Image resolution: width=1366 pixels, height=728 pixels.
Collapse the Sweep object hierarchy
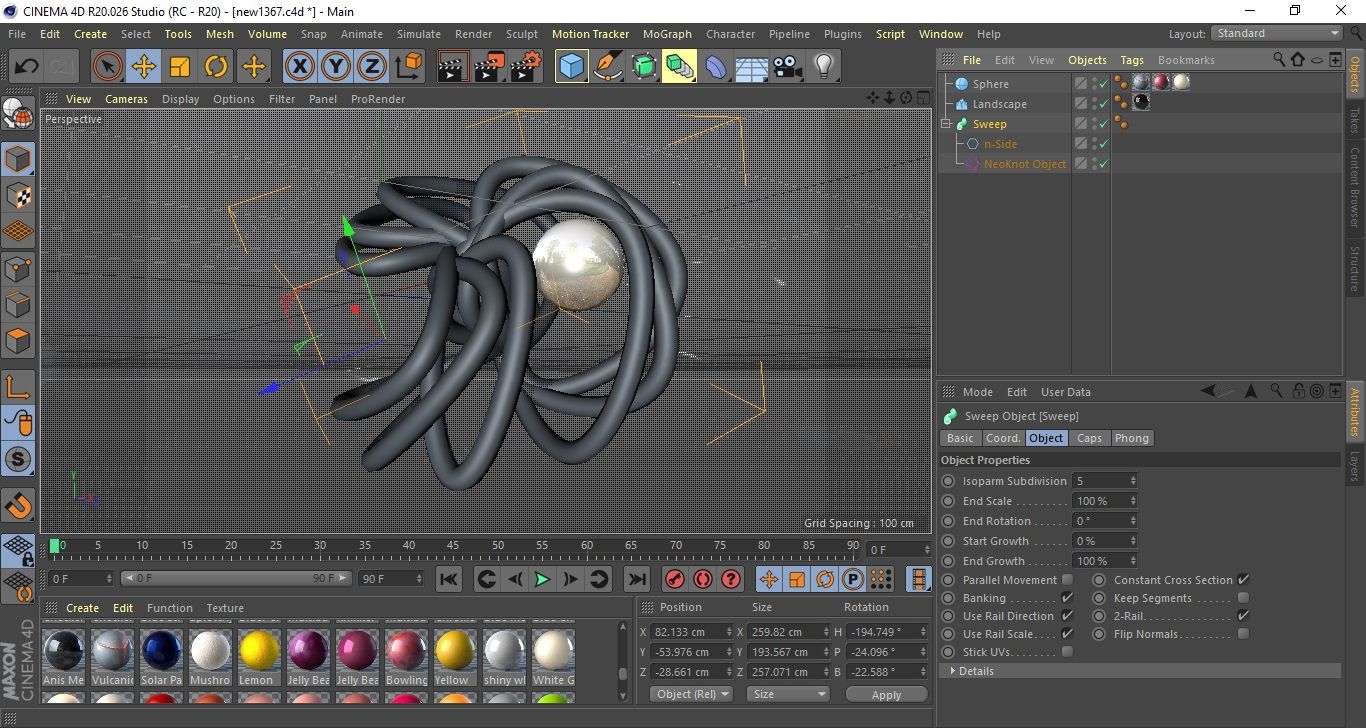[x=946, y=124]
